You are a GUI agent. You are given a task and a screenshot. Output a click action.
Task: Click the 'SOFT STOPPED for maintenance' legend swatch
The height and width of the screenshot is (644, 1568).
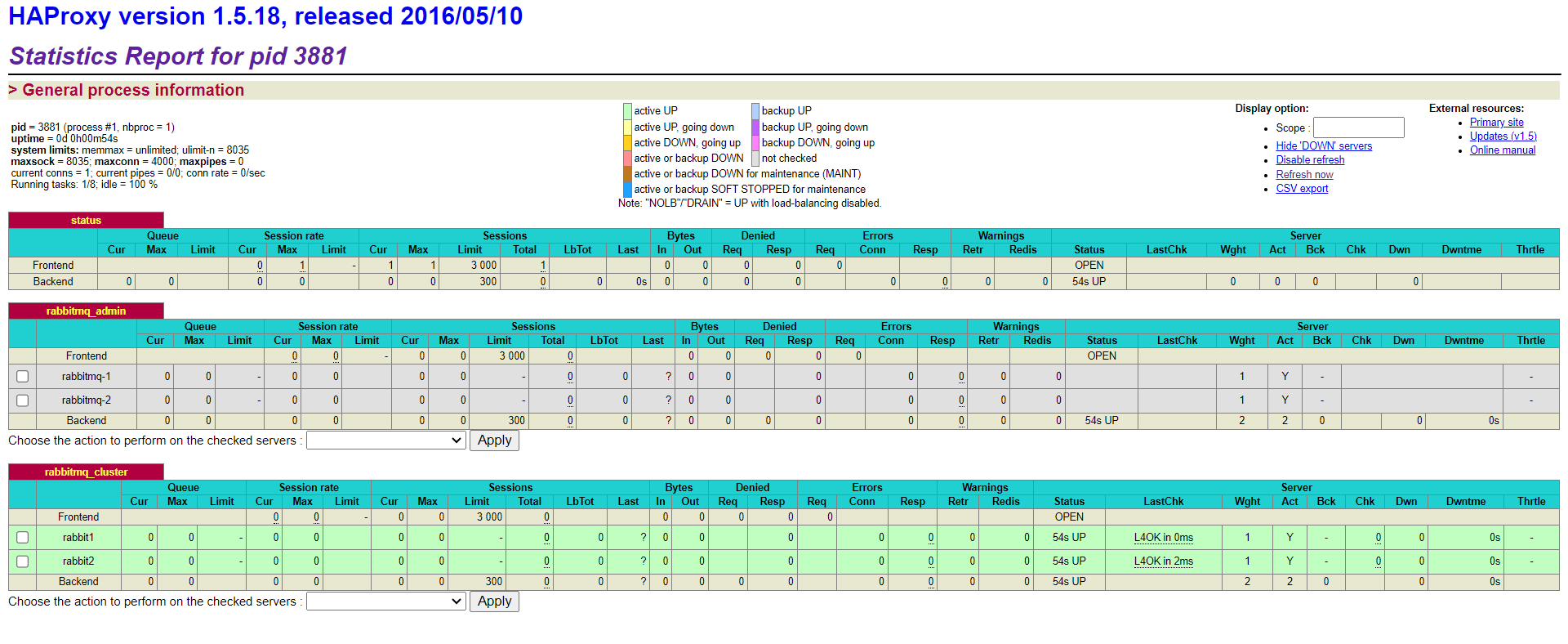pos(627,190)
